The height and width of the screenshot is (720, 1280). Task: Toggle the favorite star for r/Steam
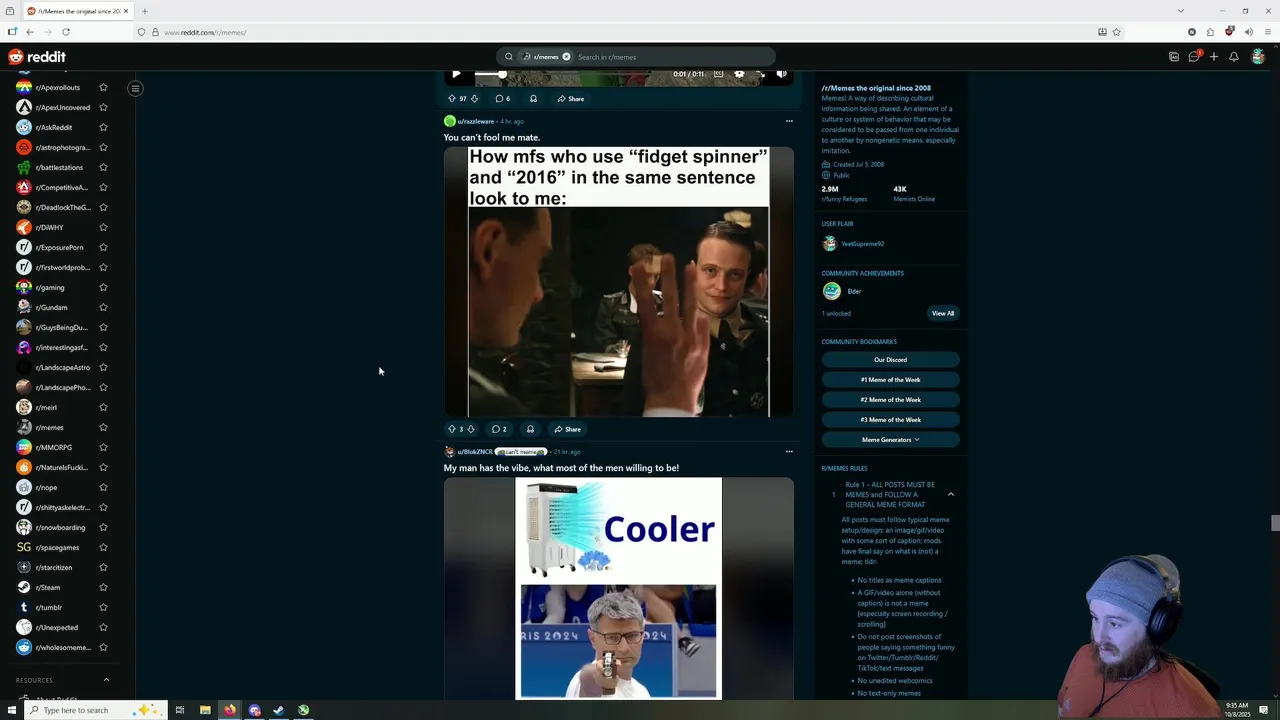[103, 588]
